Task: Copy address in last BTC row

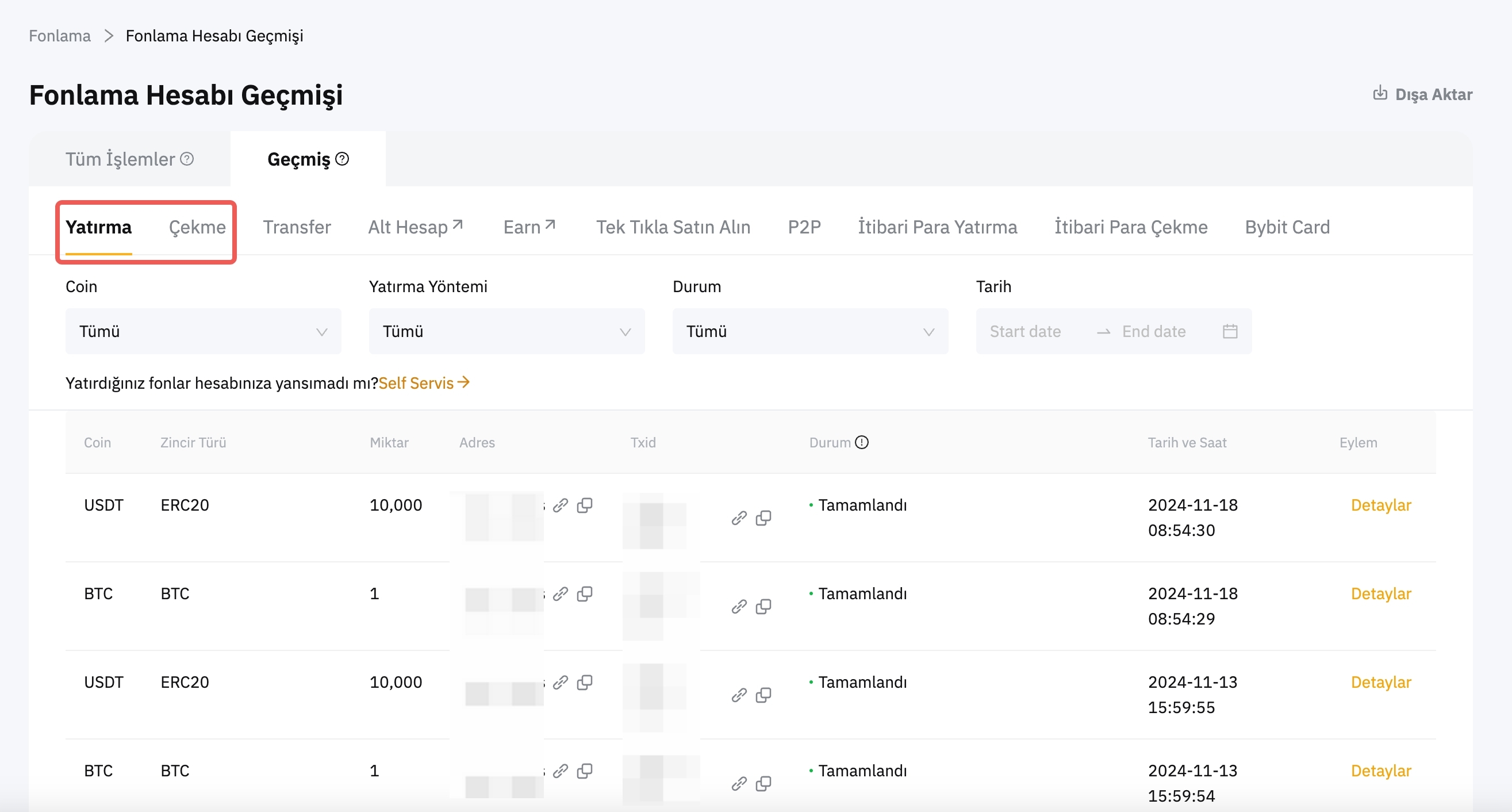Action: click(585, 771)
